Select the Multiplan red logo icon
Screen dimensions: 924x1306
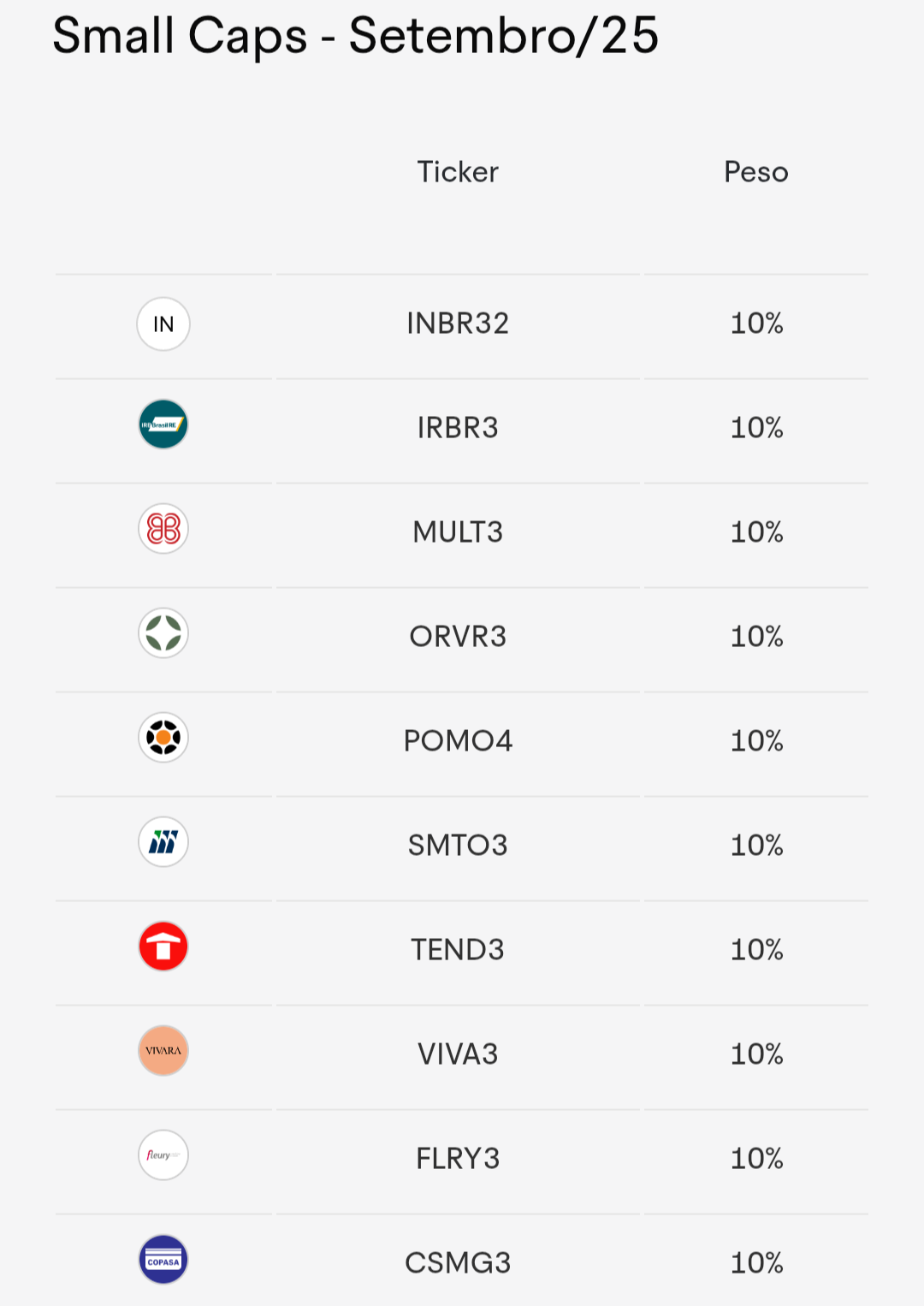coord(163,529)
